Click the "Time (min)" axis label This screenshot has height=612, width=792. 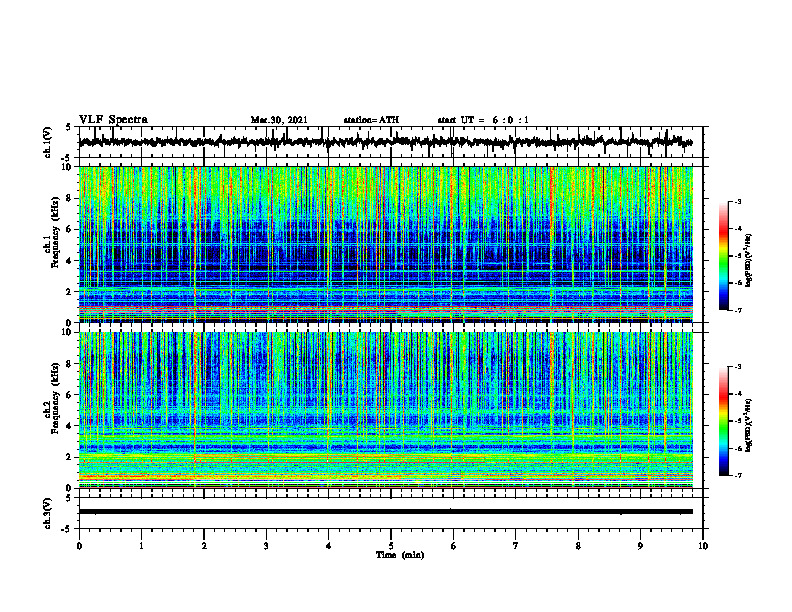(400, 555)
